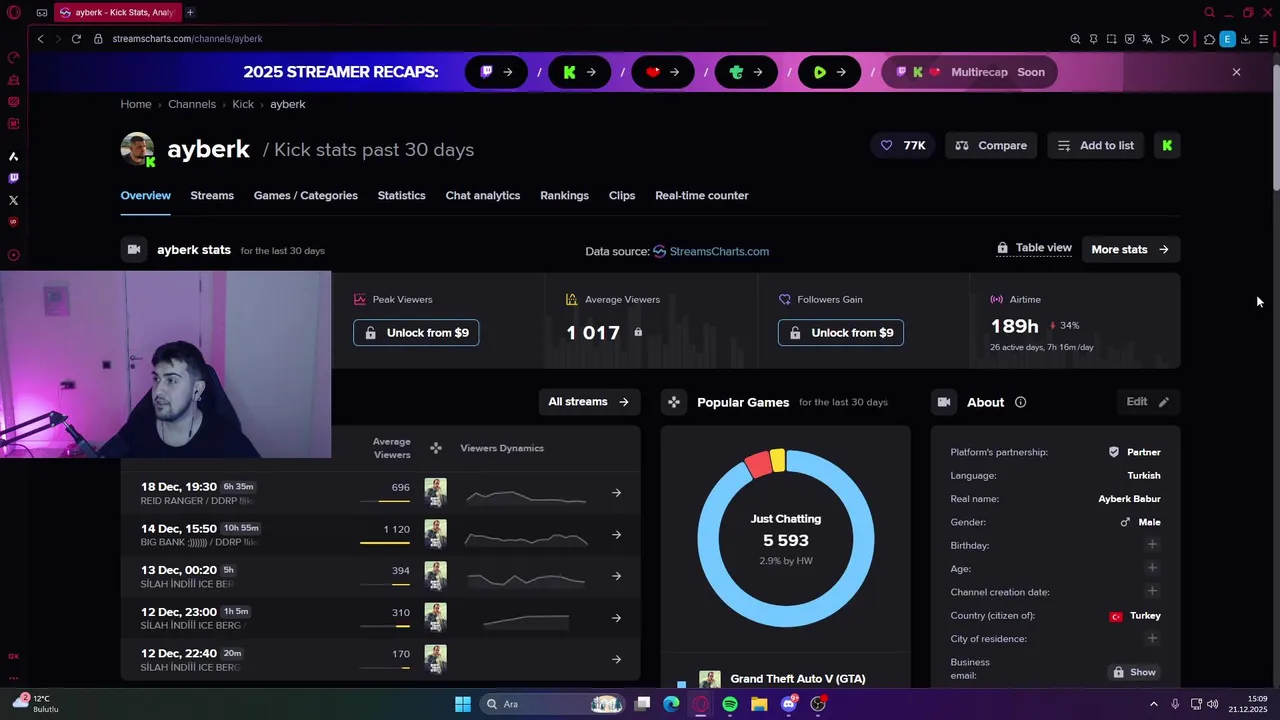Unlock Peak Viewers from $9
The image size is (1280, 720).
[x=416, y=332]
